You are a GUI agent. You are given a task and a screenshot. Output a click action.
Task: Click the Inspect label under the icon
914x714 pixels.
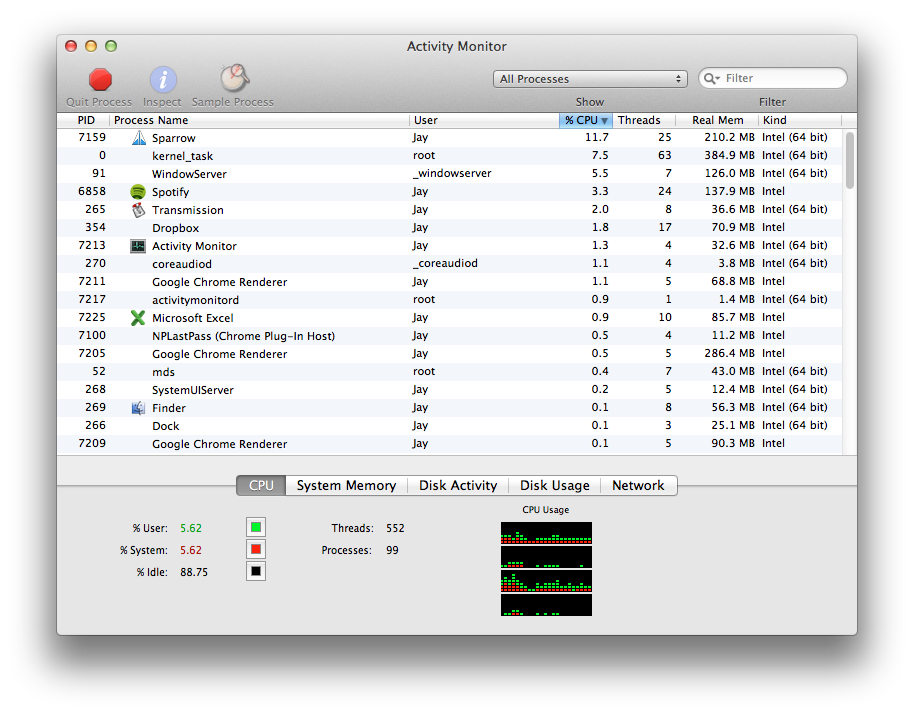pyautogui.click(x=162, y=102)
